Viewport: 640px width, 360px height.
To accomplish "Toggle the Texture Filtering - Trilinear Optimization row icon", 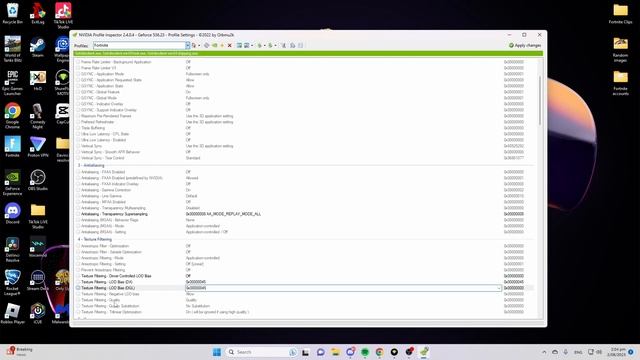I will pos(78,312).
